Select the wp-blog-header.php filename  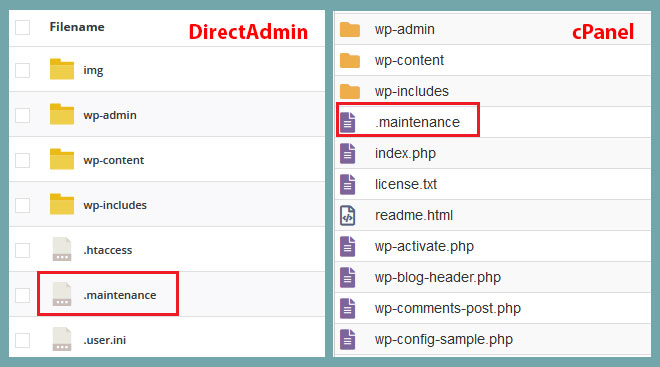click(438, 277)
